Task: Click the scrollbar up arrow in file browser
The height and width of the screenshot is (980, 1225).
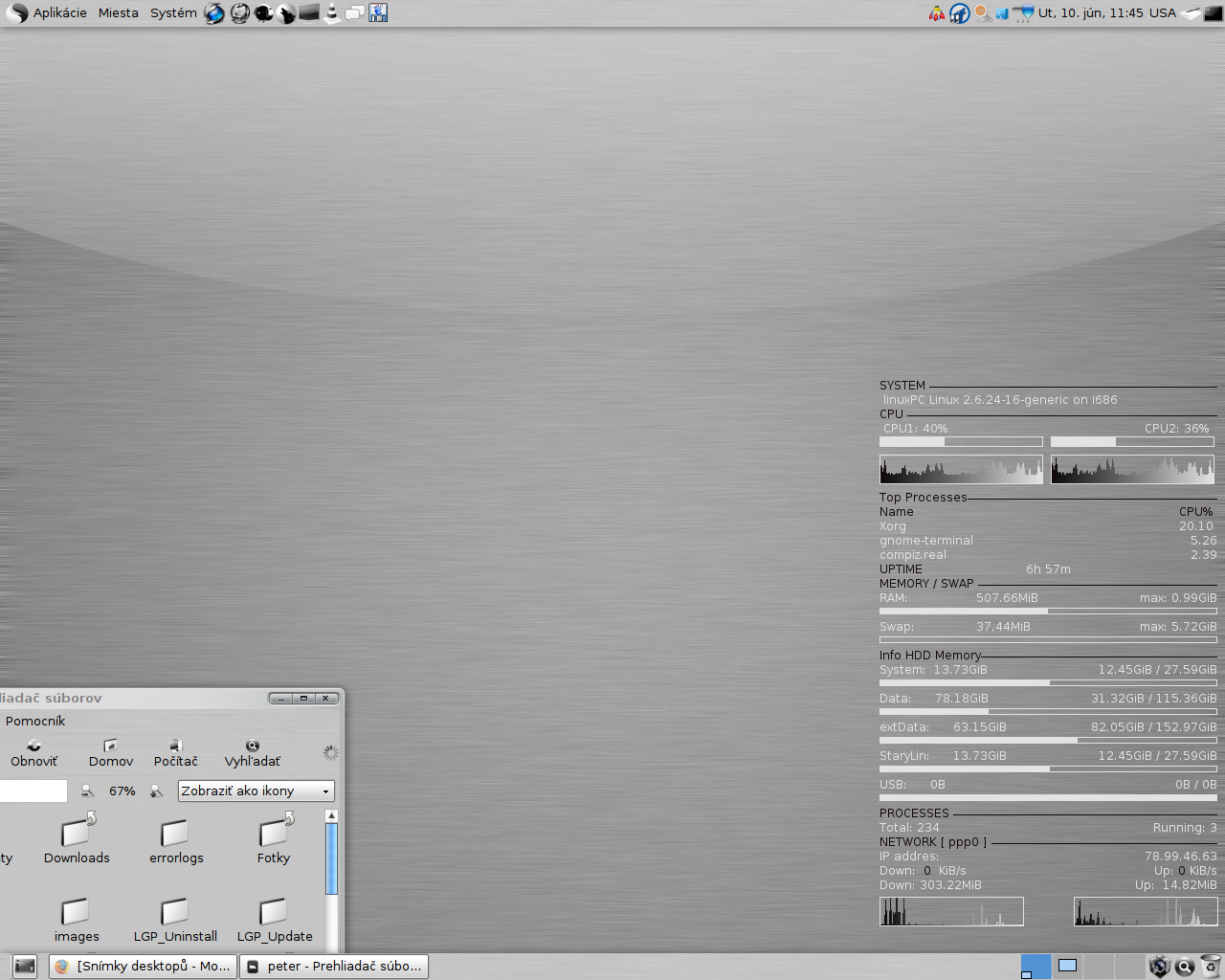Action: pos(331,816)
